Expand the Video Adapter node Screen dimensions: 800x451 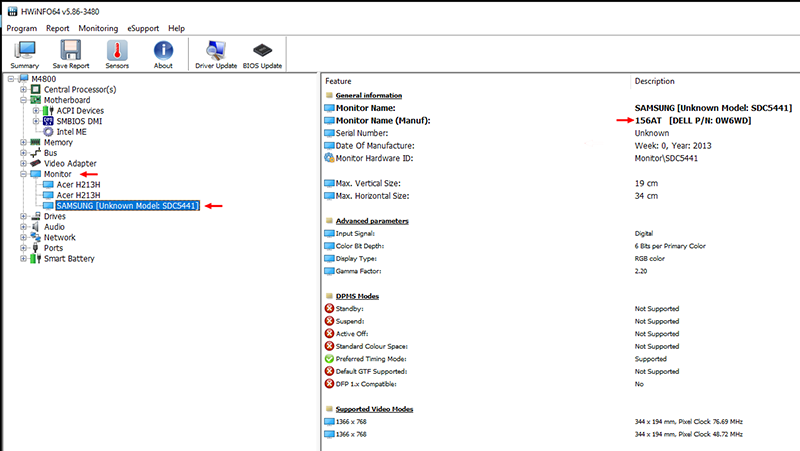(x=23, y=163)
